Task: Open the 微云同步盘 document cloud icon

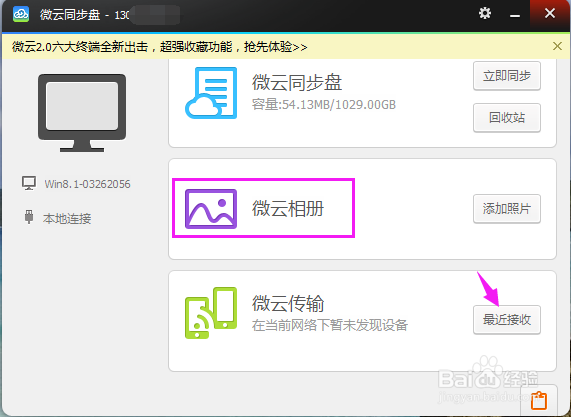Action: tap(211, 93)
